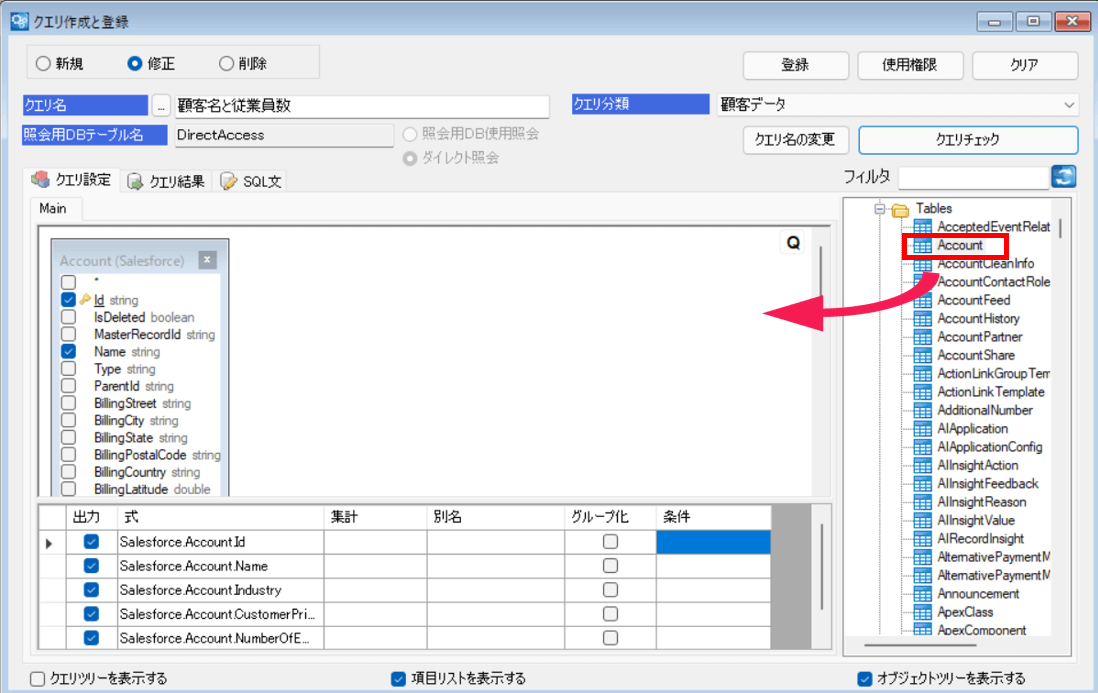Click the row selector arrow for Account.Id

[x=49, y=542]
